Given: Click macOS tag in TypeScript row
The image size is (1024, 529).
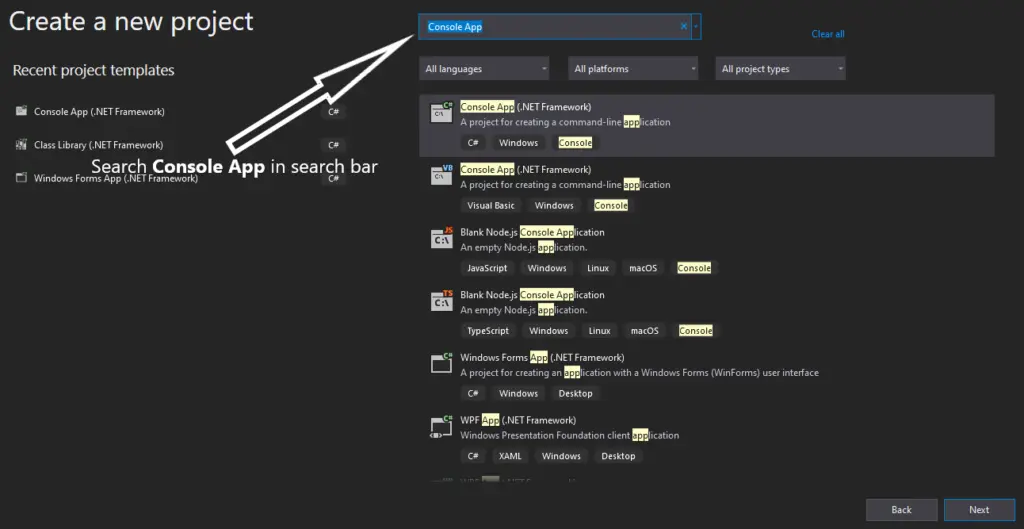Looking at the screenshot, I should pos(645,330).
